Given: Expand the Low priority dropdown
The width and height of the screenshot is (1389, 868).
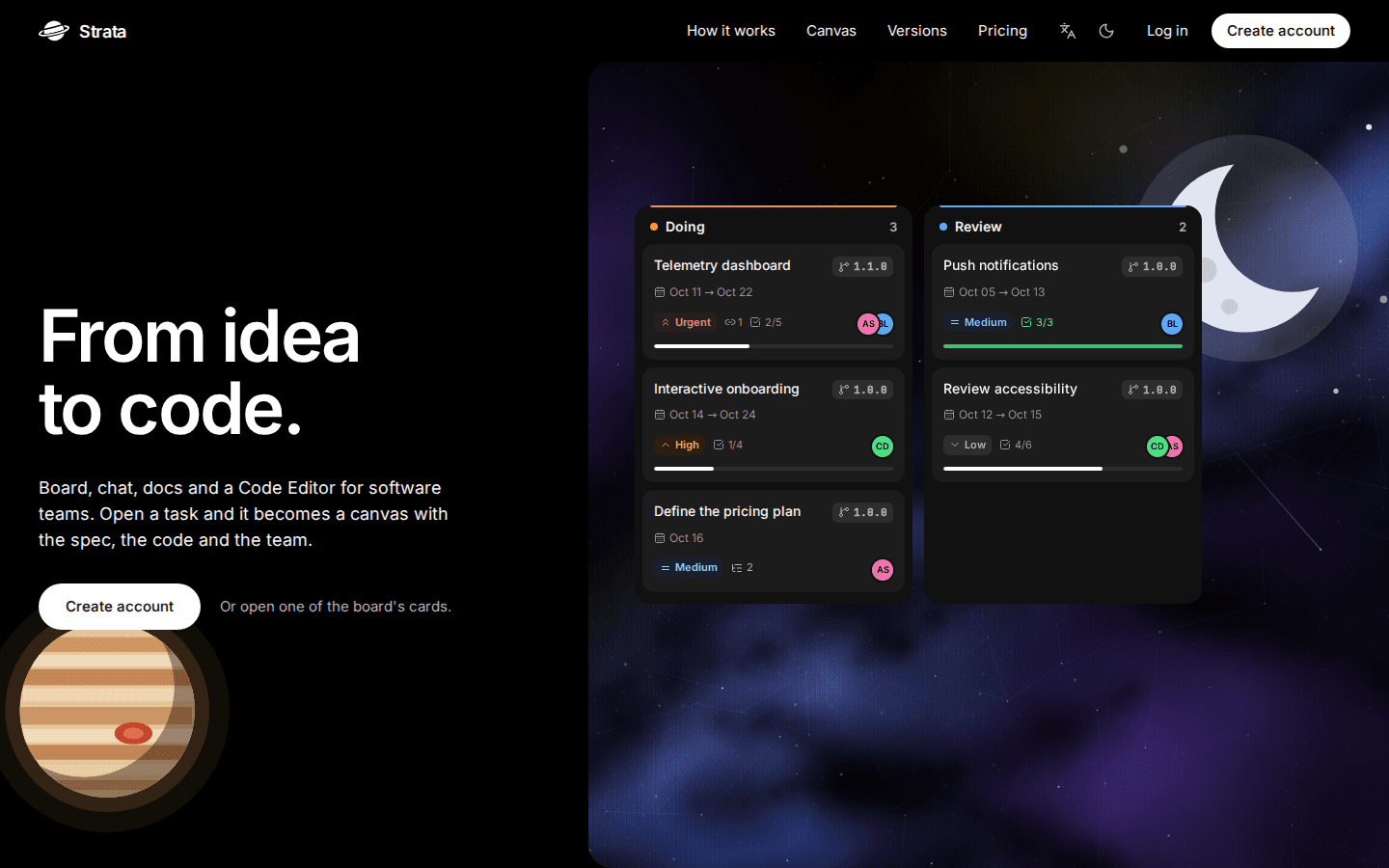Looking at the screenshot, I should click(x=967, y=445).
